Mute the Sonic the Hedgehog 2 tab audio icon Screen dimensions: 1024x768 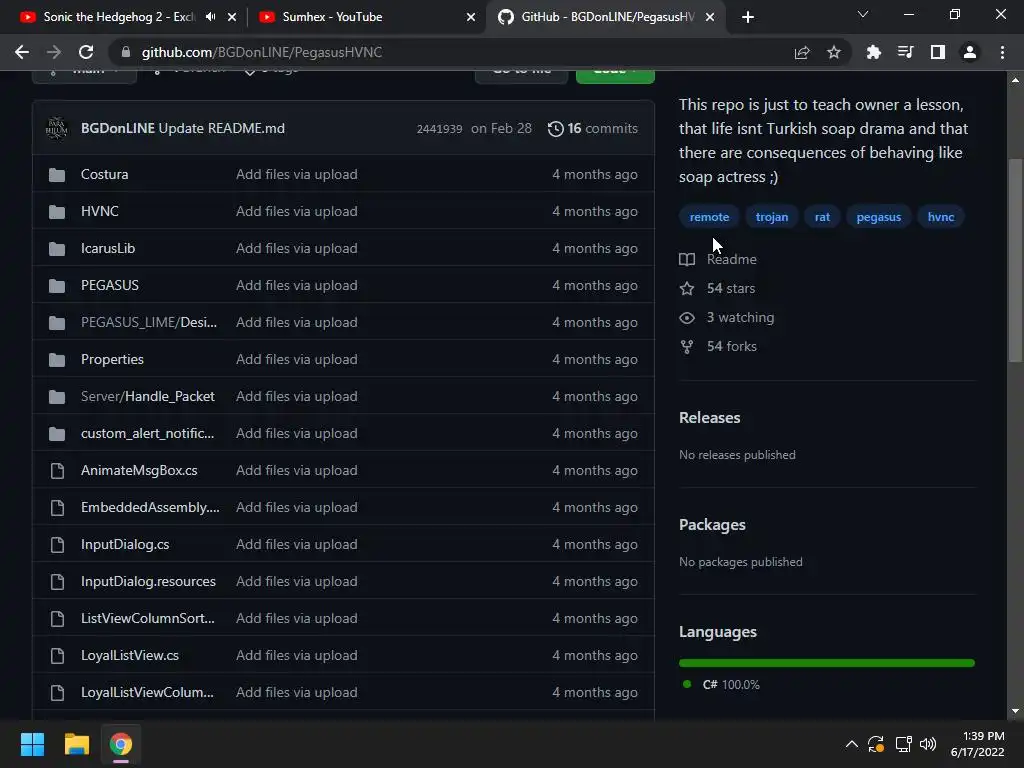(210, 17)
